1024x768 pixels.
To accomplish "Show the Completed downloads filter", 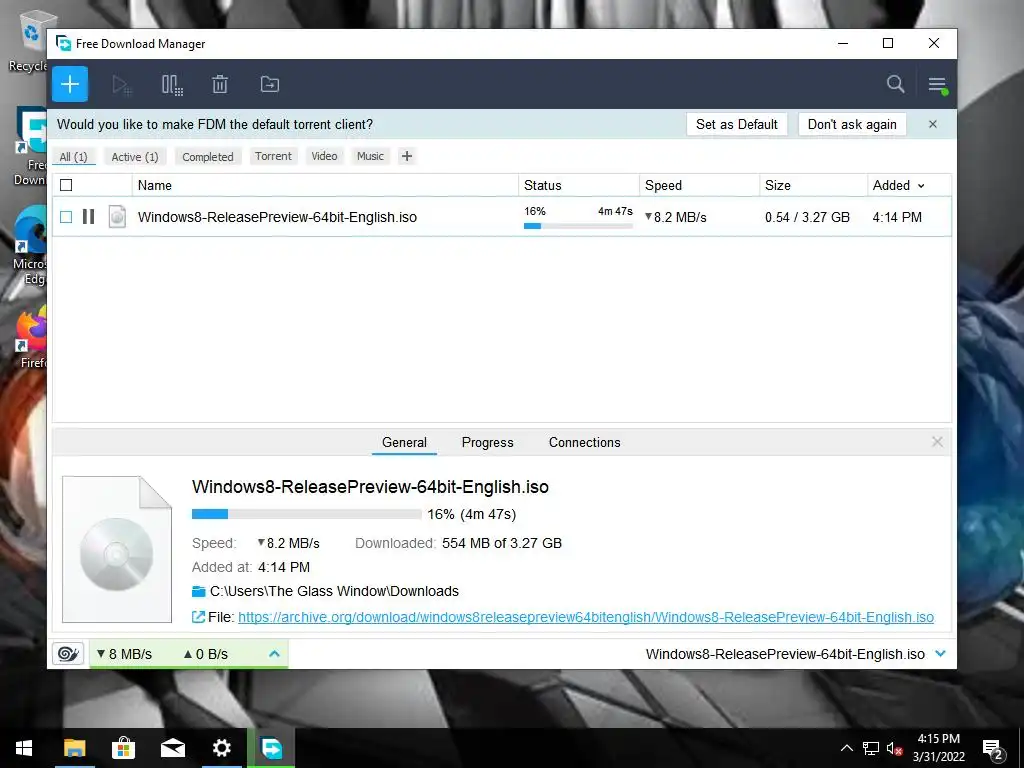I will click(208, 157).
